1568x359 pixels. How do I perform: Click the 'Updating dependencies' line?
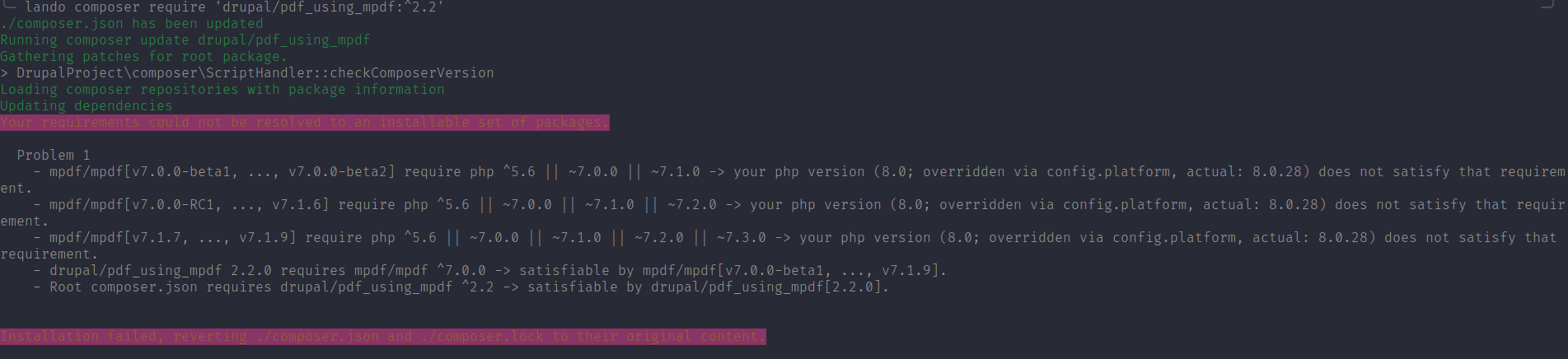[x=87, y=106]
